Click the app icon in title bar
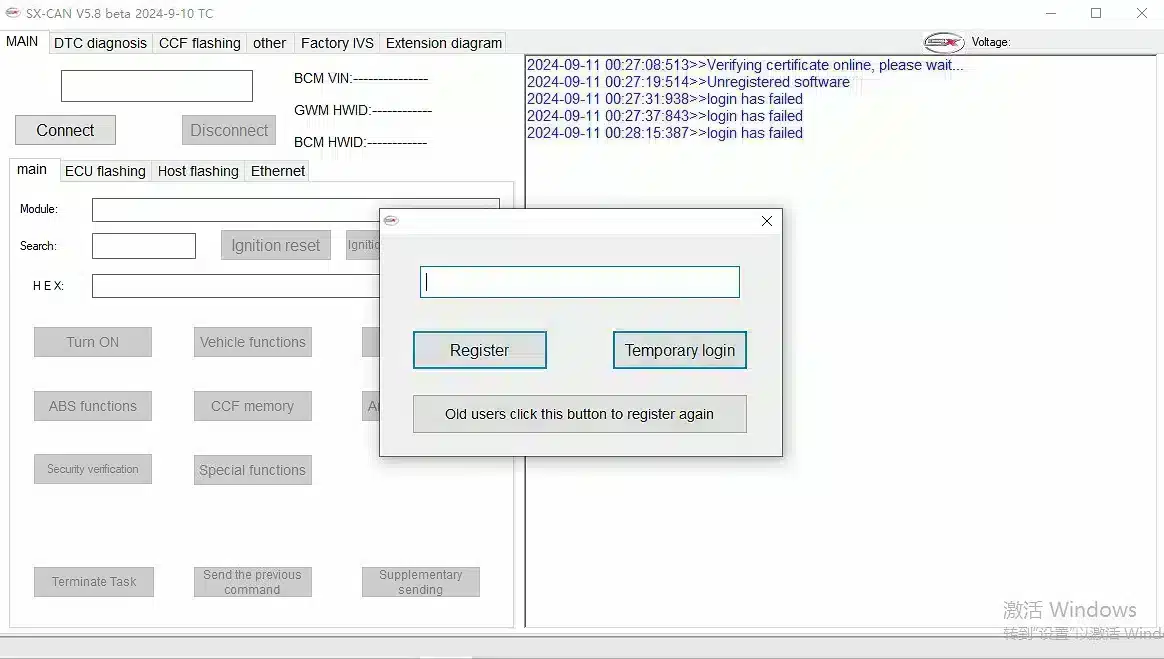1164x659 pixels. pos(13,13)
